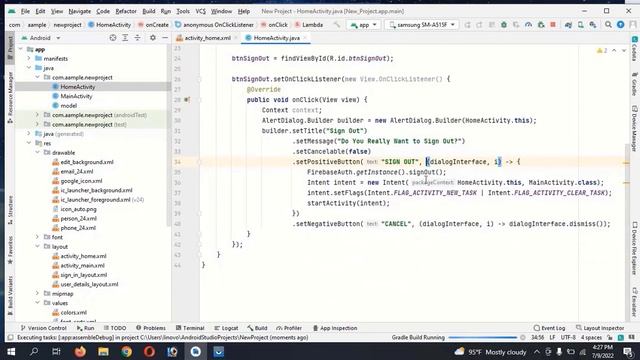Toggle the Gradle panel on right edge

click(635, 84)
